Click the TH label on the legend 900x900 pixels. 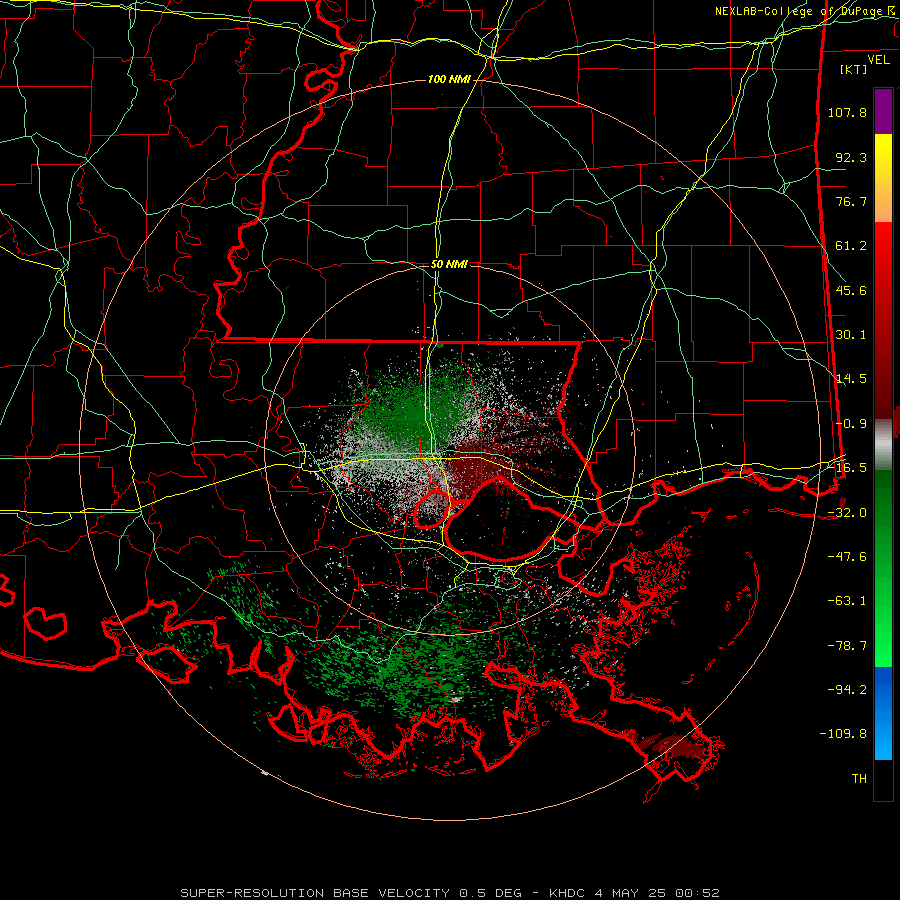[x=859, y=779]
